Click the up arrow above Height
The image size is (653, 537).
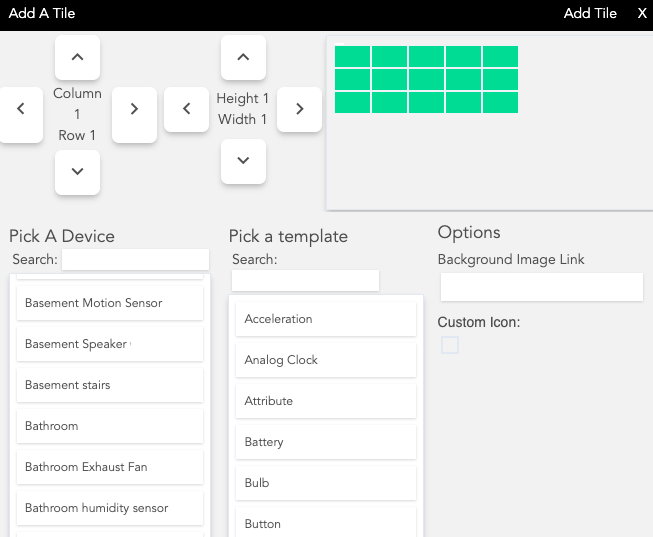(243, 57)
